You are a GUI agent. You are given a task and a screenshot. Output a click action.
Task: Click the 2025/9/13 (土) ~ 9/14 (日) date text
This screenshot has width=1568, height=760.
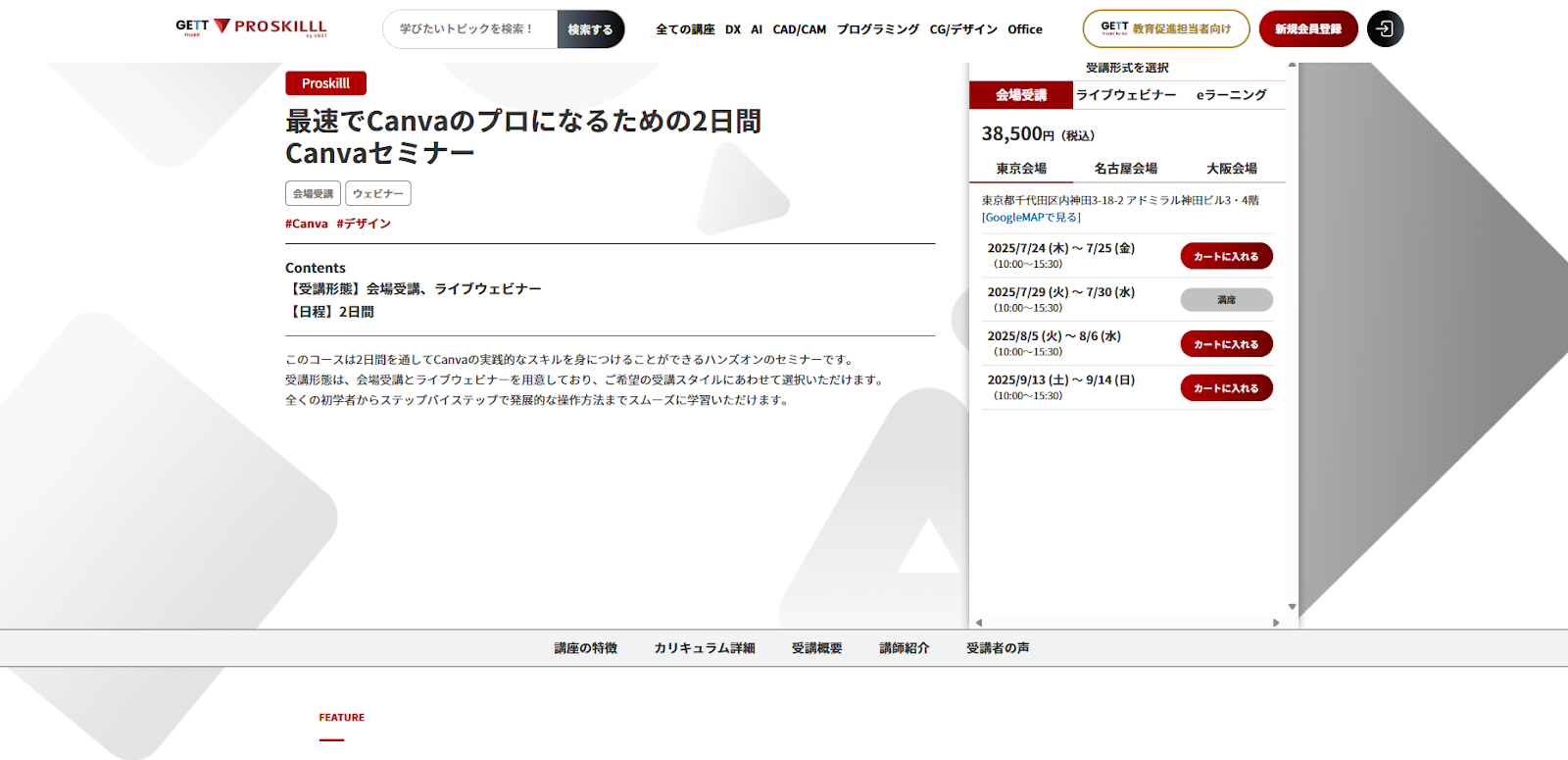[x=1061, y=380]
